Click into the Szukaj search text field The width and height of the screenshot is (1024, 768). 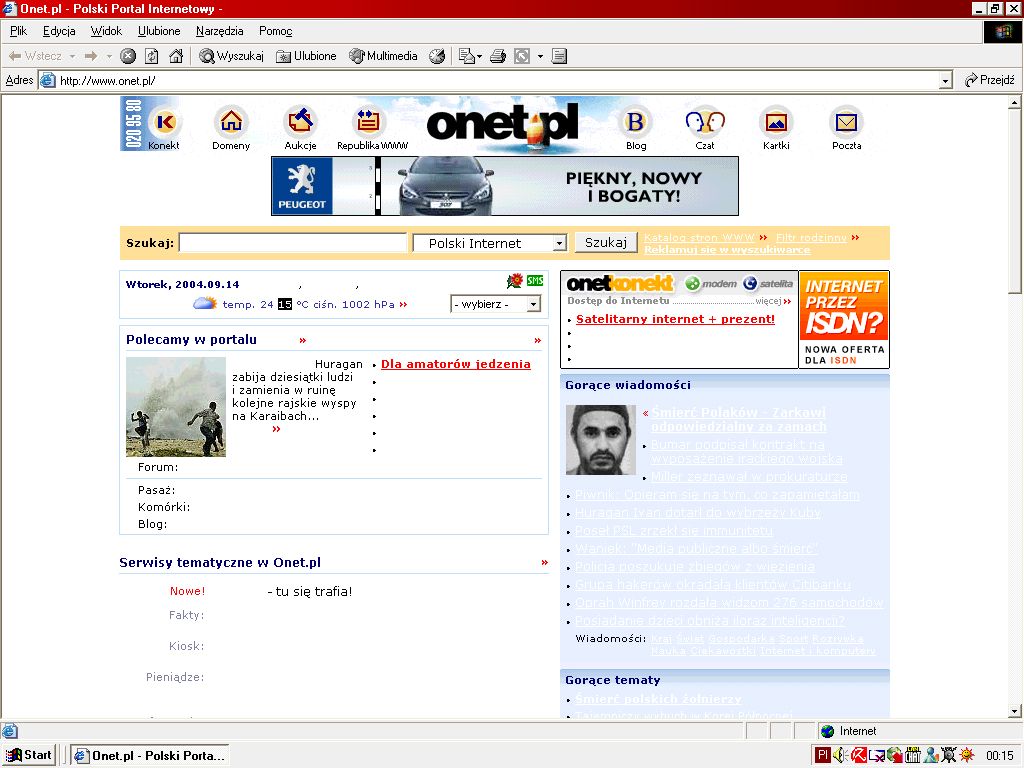(x=293, y=243)
